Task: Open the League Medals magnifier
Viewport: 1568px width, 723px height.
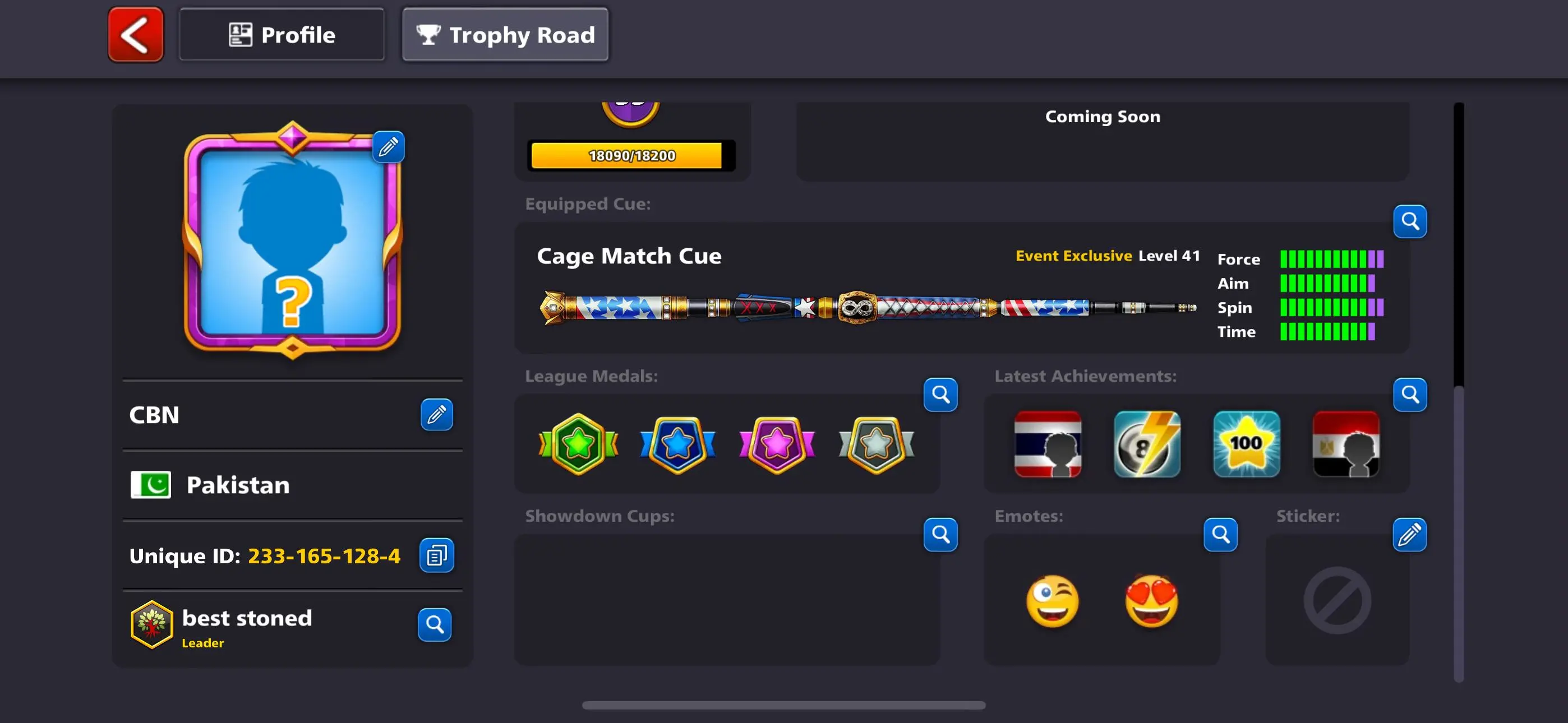Action: point(940,395)
